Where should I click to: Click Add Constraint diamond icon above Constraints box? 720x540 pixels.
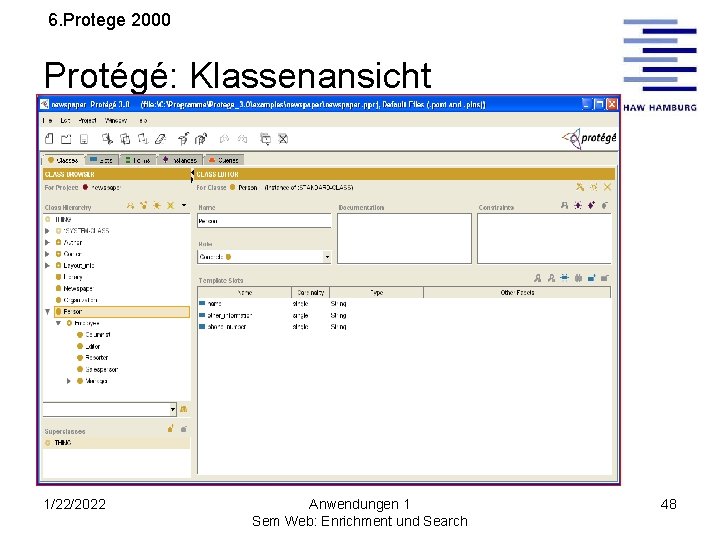(x=591, y=205)
